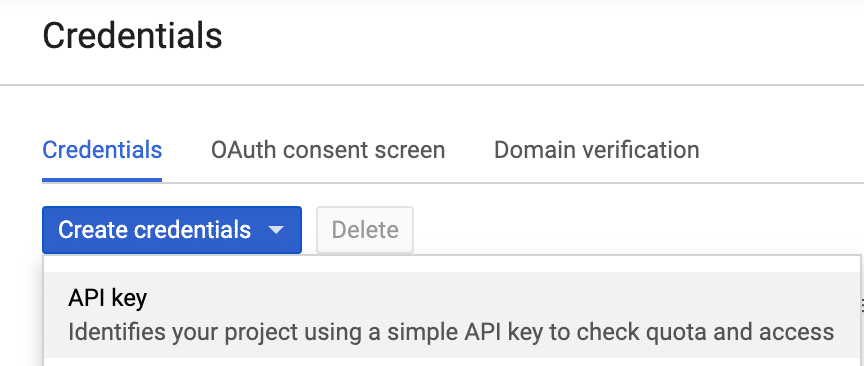Viewport: 864px width, 366px height.
Task: Click the bold 'API key' option title
Action: 107,299
